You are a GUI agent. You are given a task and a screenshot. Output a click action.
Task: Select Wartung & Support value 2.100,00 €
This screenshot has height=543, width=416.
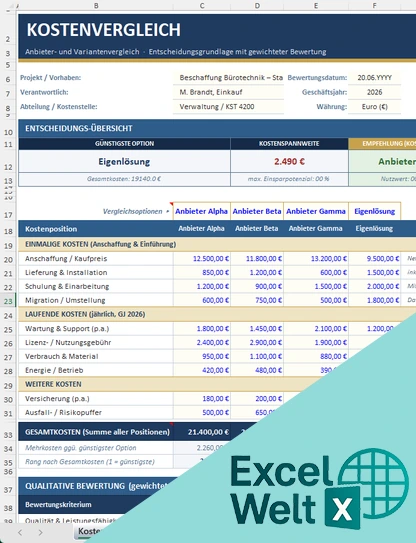click(316, 329)
